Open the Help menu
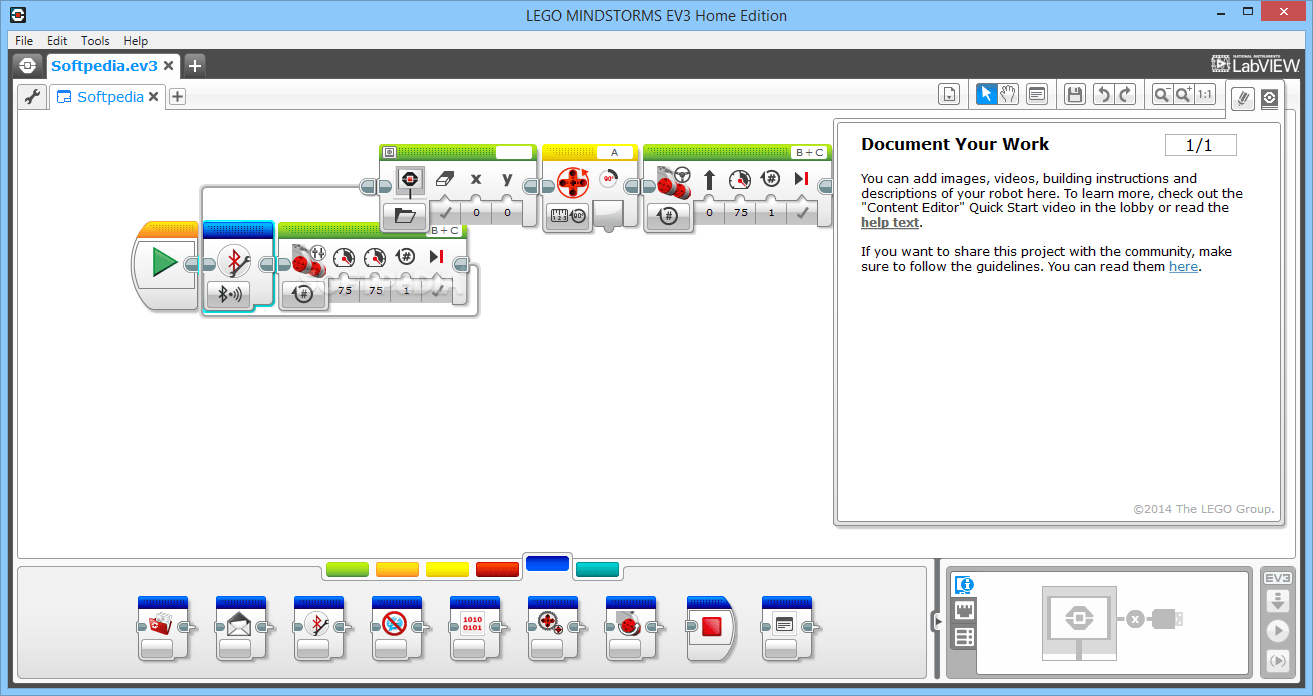 point(136,41)
